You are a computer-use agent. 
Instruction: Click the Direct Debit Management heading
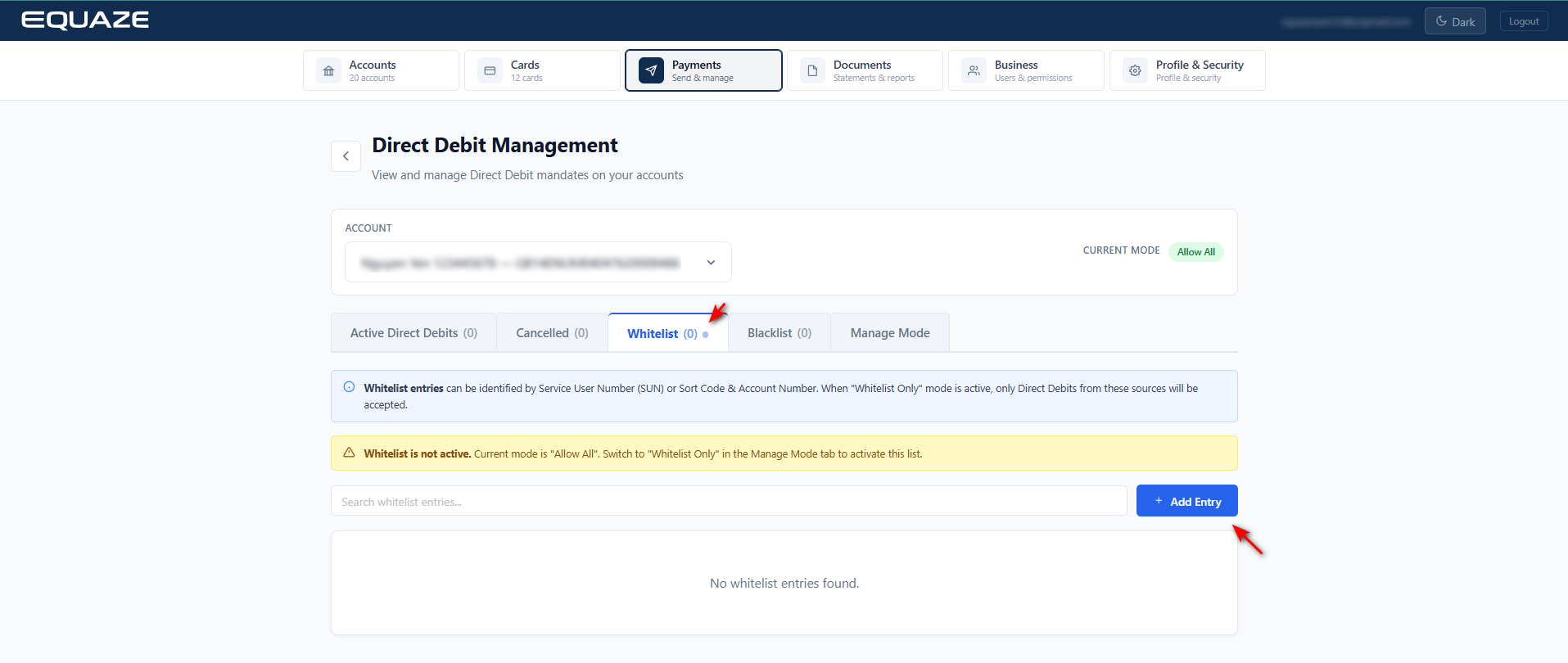(495, 146)
